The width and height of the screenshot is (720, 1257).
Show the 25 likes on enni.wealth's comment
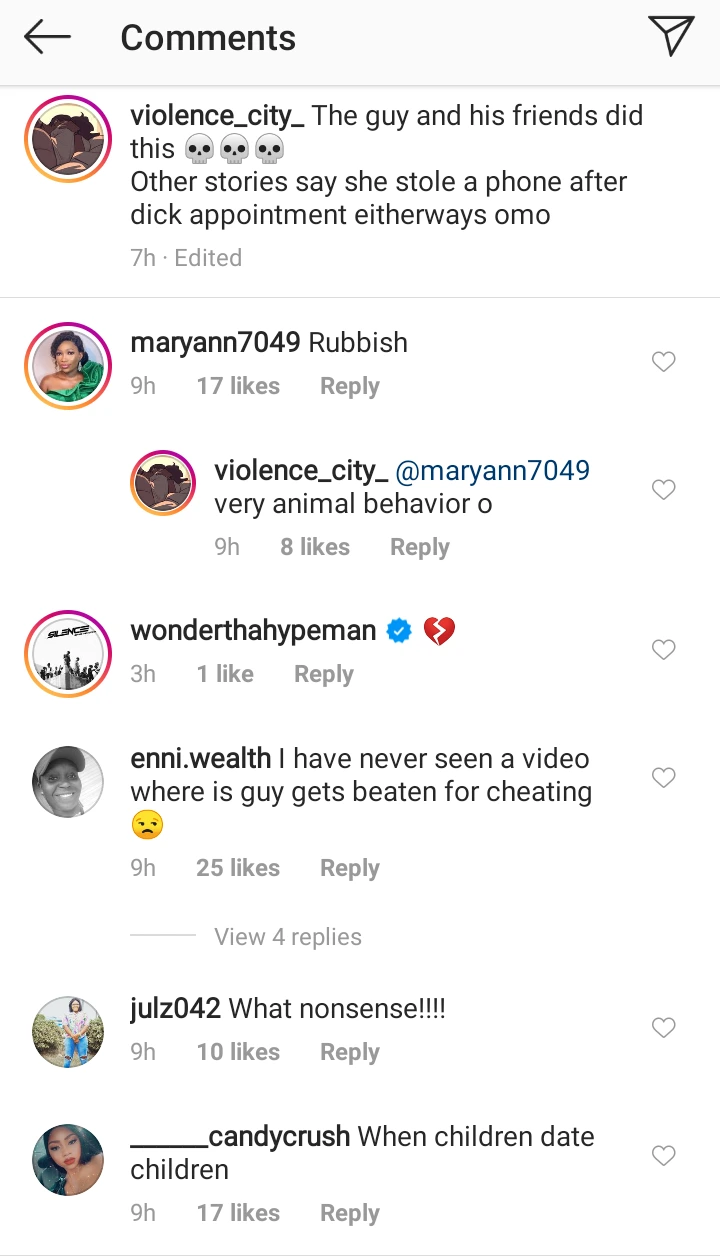pyautogui.click(x=238, y=868)
